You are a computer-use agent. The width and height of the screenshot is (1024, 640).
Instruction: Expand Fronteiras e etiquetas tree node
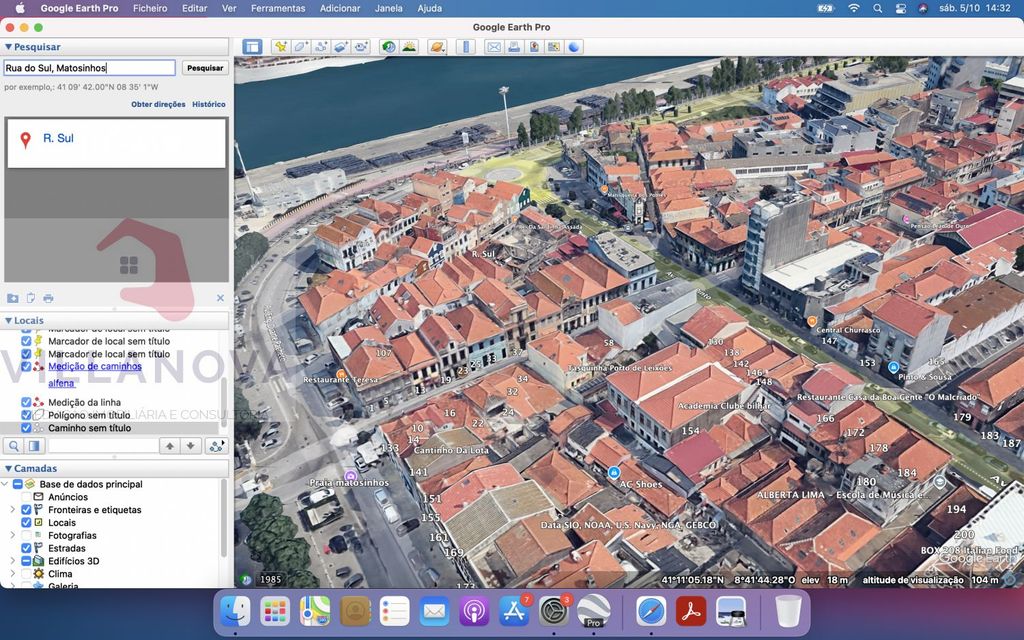12,509
